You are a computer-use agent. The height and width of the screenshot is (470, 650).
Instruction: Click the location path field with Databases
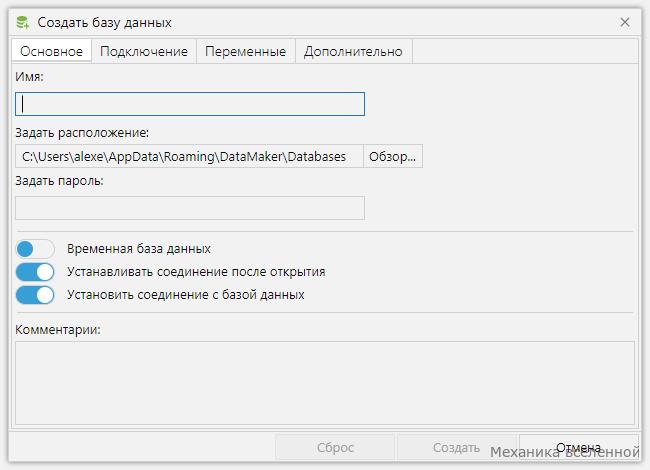(189, 156)
